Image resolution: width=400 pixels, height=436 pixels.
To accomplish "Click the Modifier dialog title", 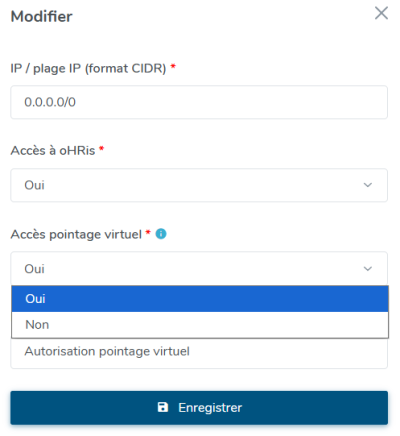I will pos(42,16).
